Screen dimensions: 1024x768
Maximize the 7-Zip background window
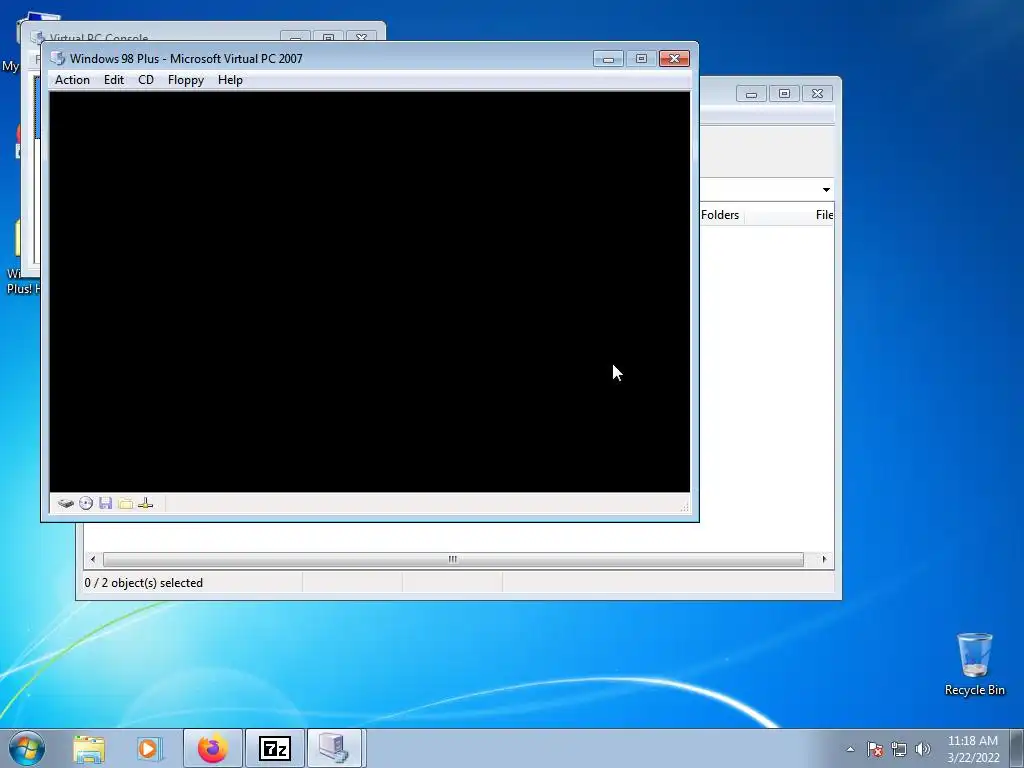(784, 94)
